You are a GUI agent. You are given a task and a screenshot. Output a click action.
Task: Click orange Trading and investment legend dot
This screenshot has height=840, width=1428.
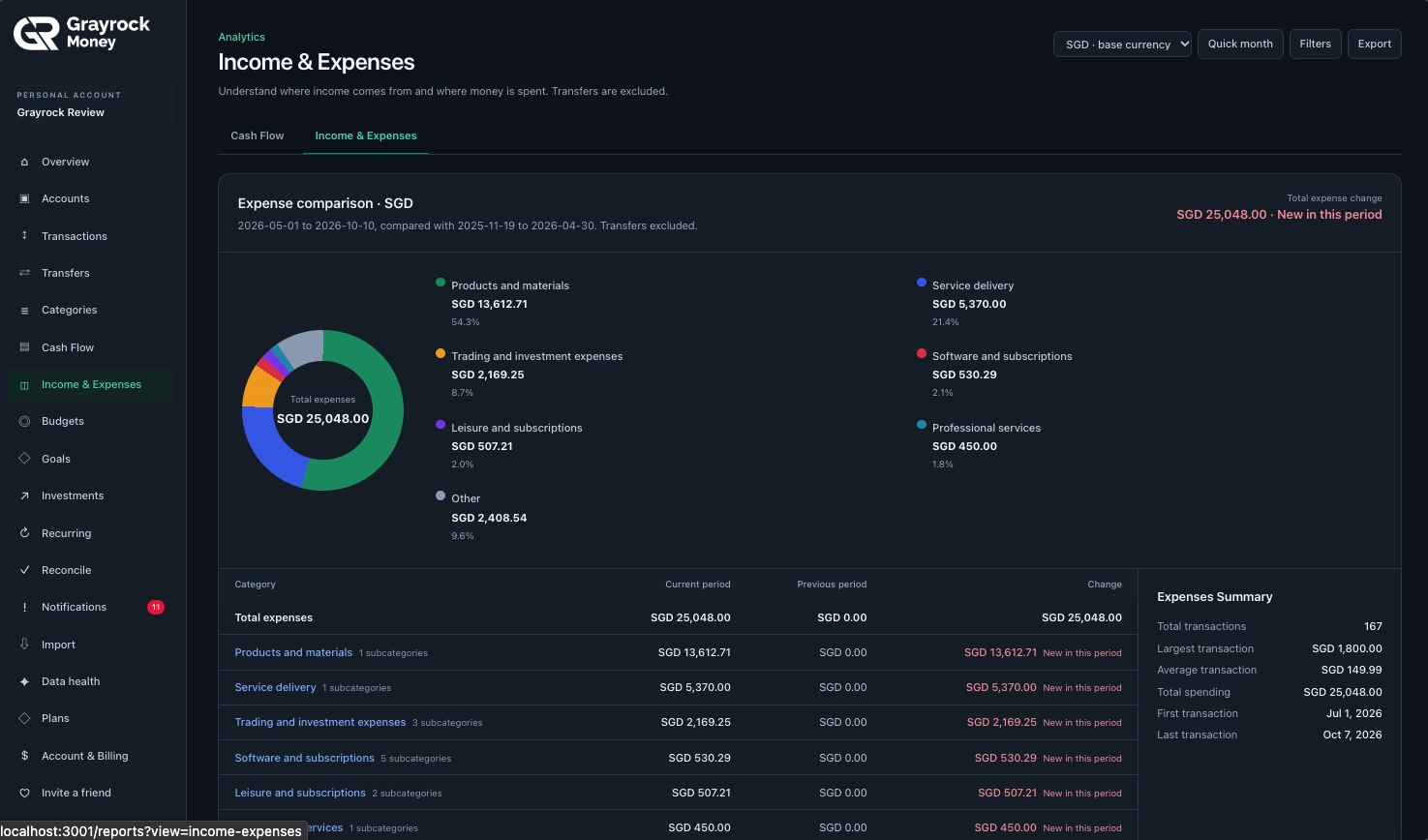441,353
